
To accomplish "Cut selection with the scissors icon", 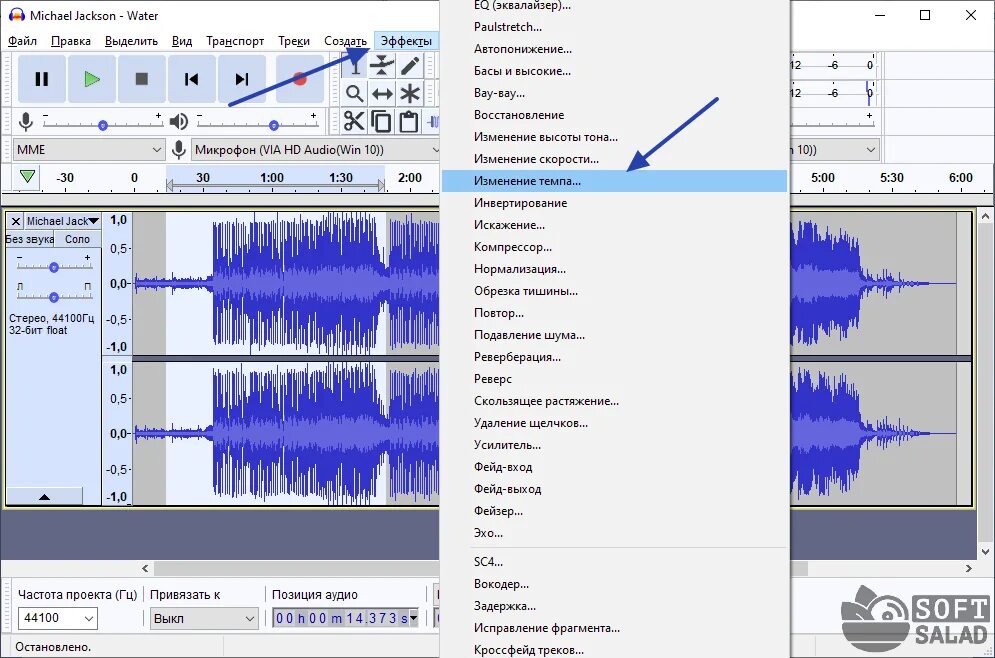I will coord(354,121).
